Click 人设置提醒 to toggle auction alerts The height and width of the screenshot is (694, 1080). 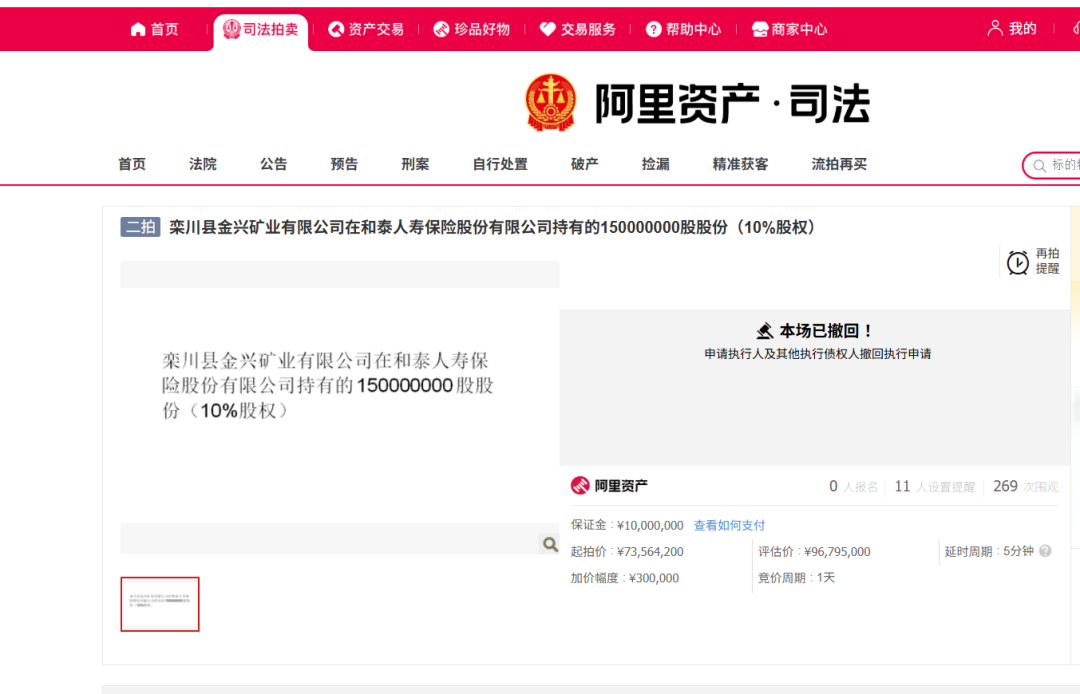(x=938, y=487)
